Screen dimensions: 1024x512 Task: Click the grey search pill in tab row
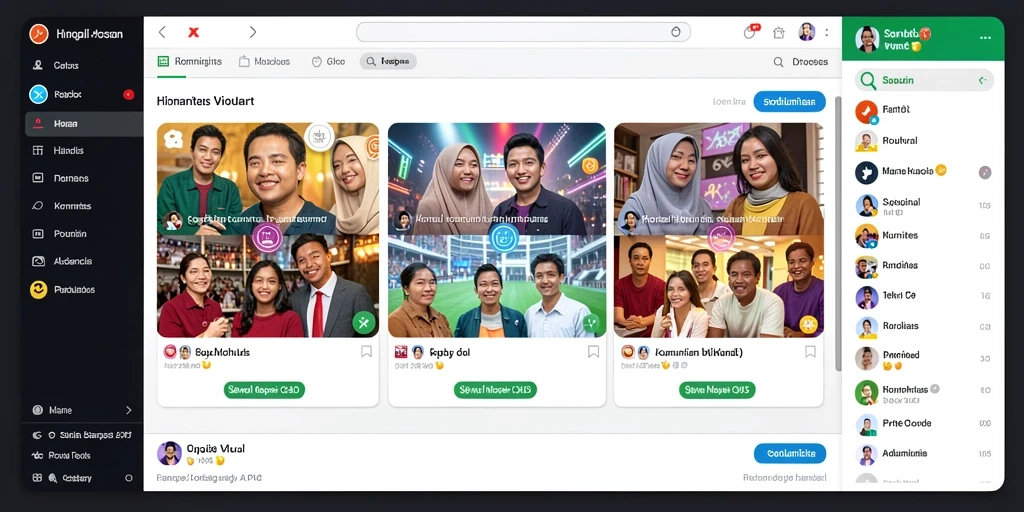click(388, 61)
